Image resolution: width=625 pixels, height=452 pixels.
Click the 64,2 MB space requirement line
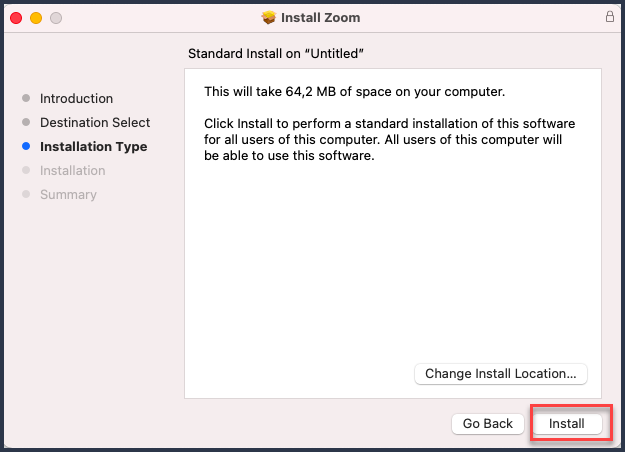(x=354, y=92)
